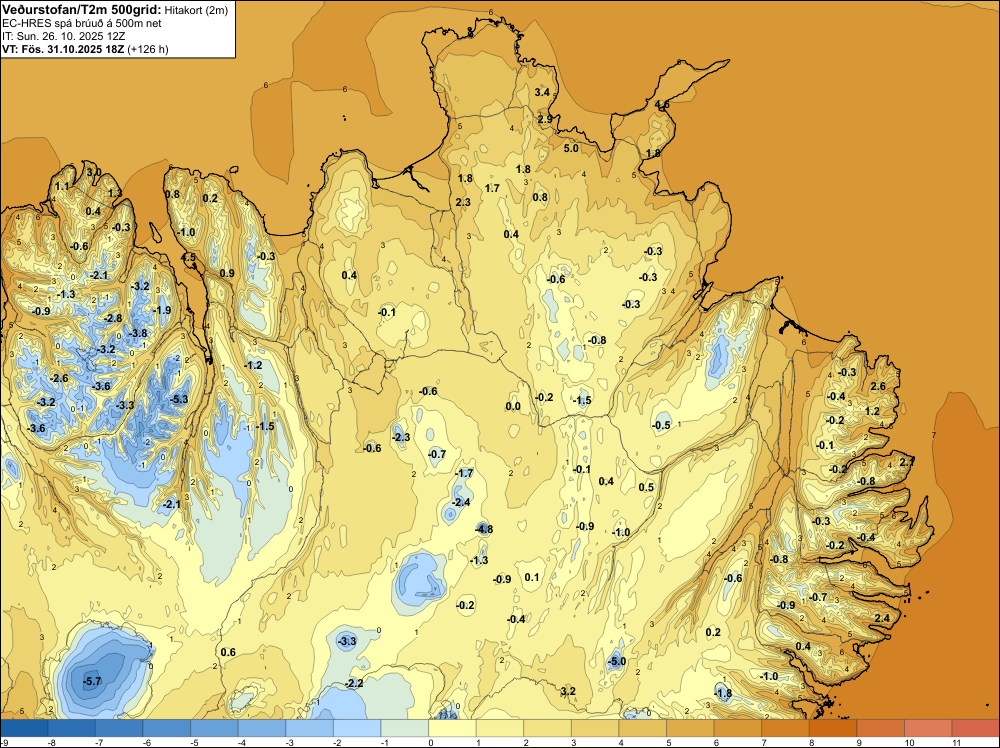Click the legend color segment between 6 and 7
This screenshot has width=1000, height=748.
click(x=738, y=728)
